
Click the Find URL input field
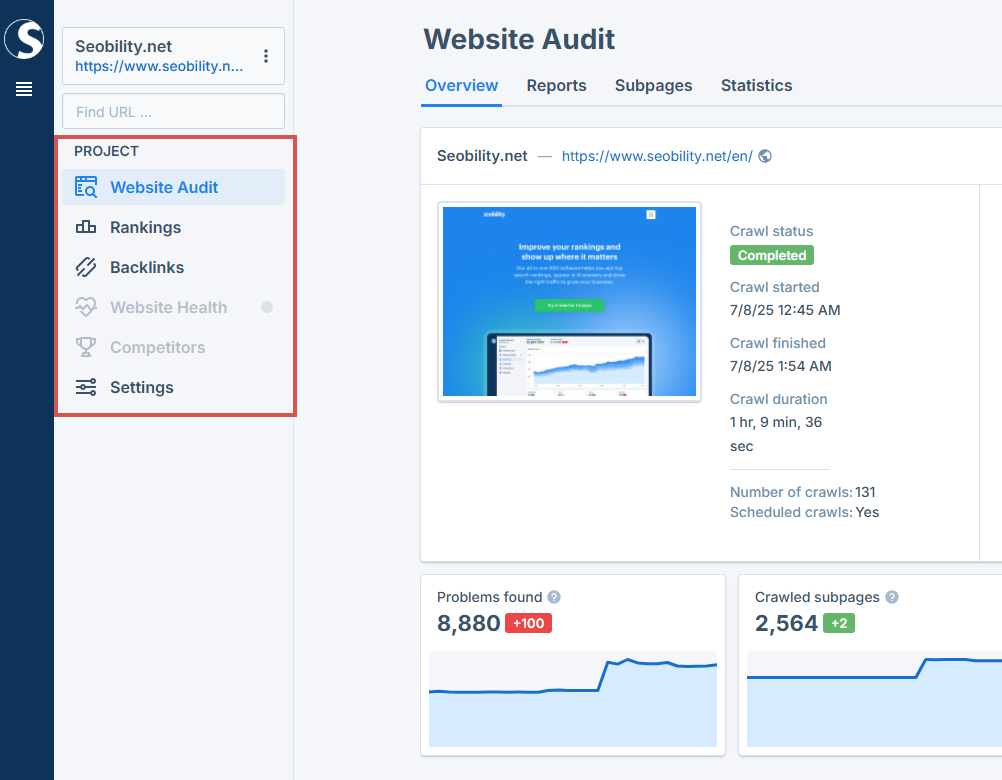173,111
